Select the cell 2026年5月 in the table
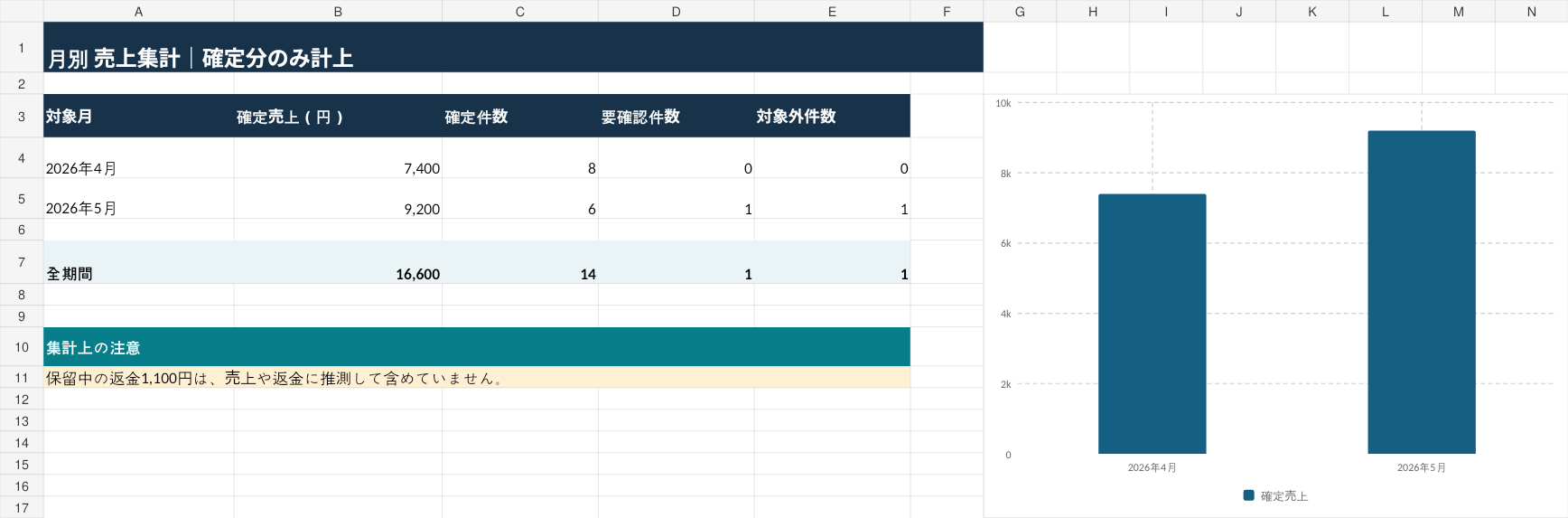Image resolution: width=1568 pixels, height=518 pixels. tap(138, 199)
